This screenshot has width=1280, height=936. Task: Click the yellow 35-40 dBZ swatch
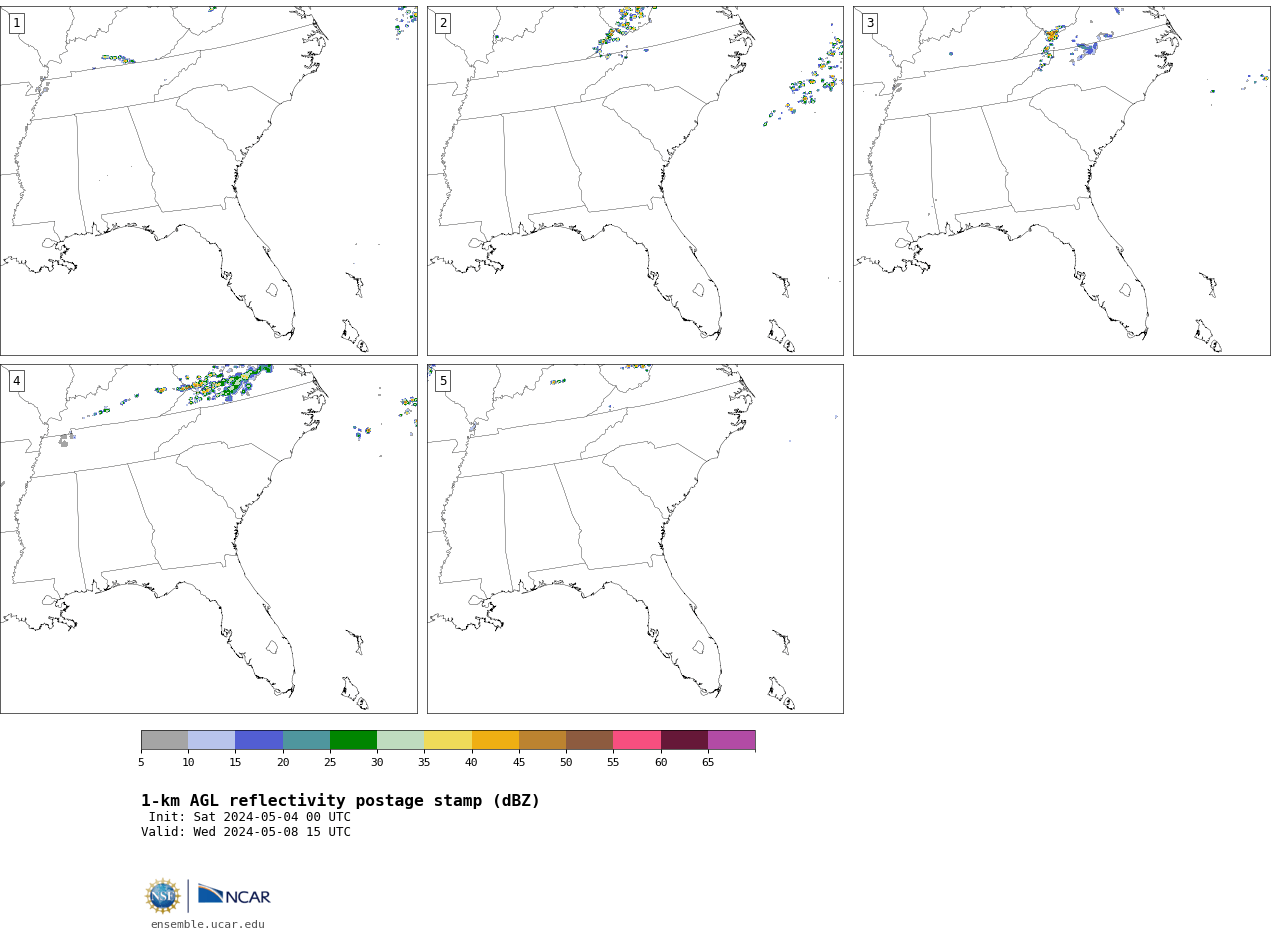point(448,740)
